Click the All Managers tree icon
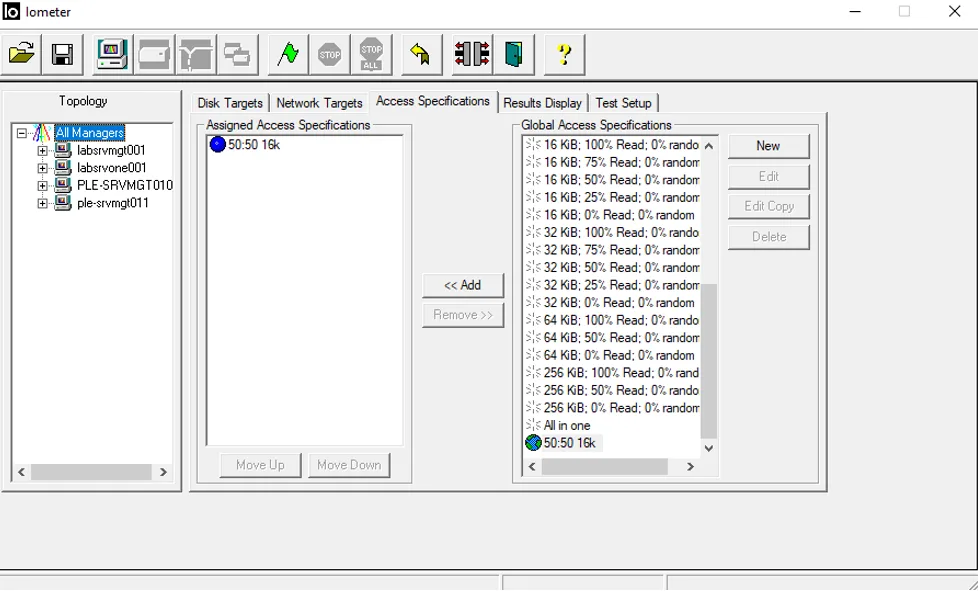Image resolution: width=978 pixels, height=591 pixels. click(42, 133)
